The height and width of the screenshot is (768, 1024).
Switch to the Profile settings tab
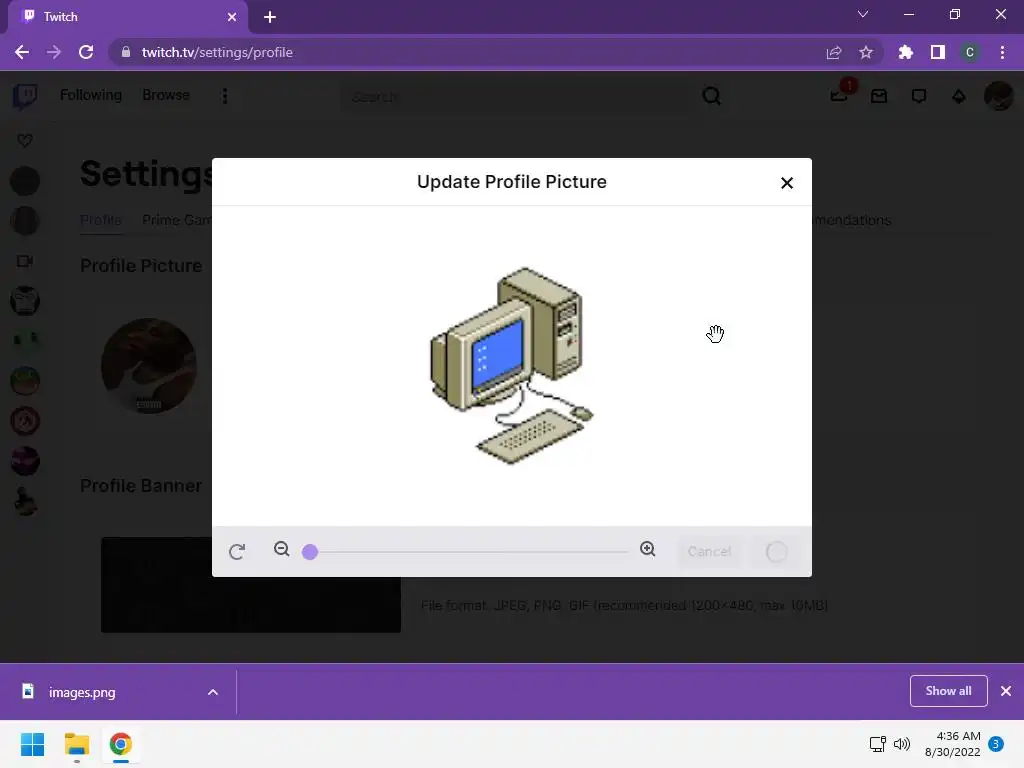(101, 220)
